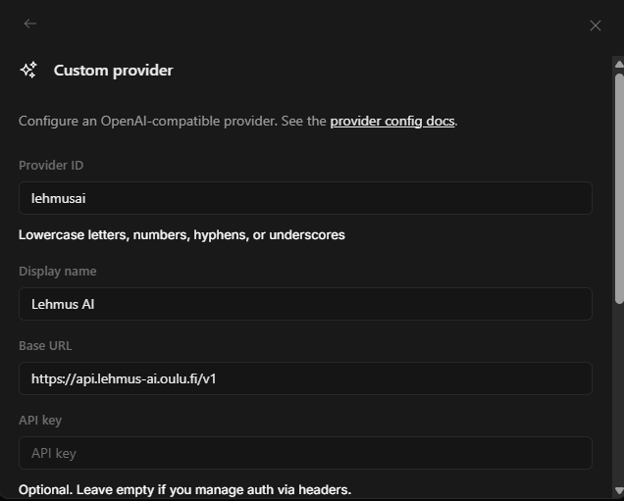Go back using the left arrow icon
This screenshot has height=501, width=624.
pos(30,24)
